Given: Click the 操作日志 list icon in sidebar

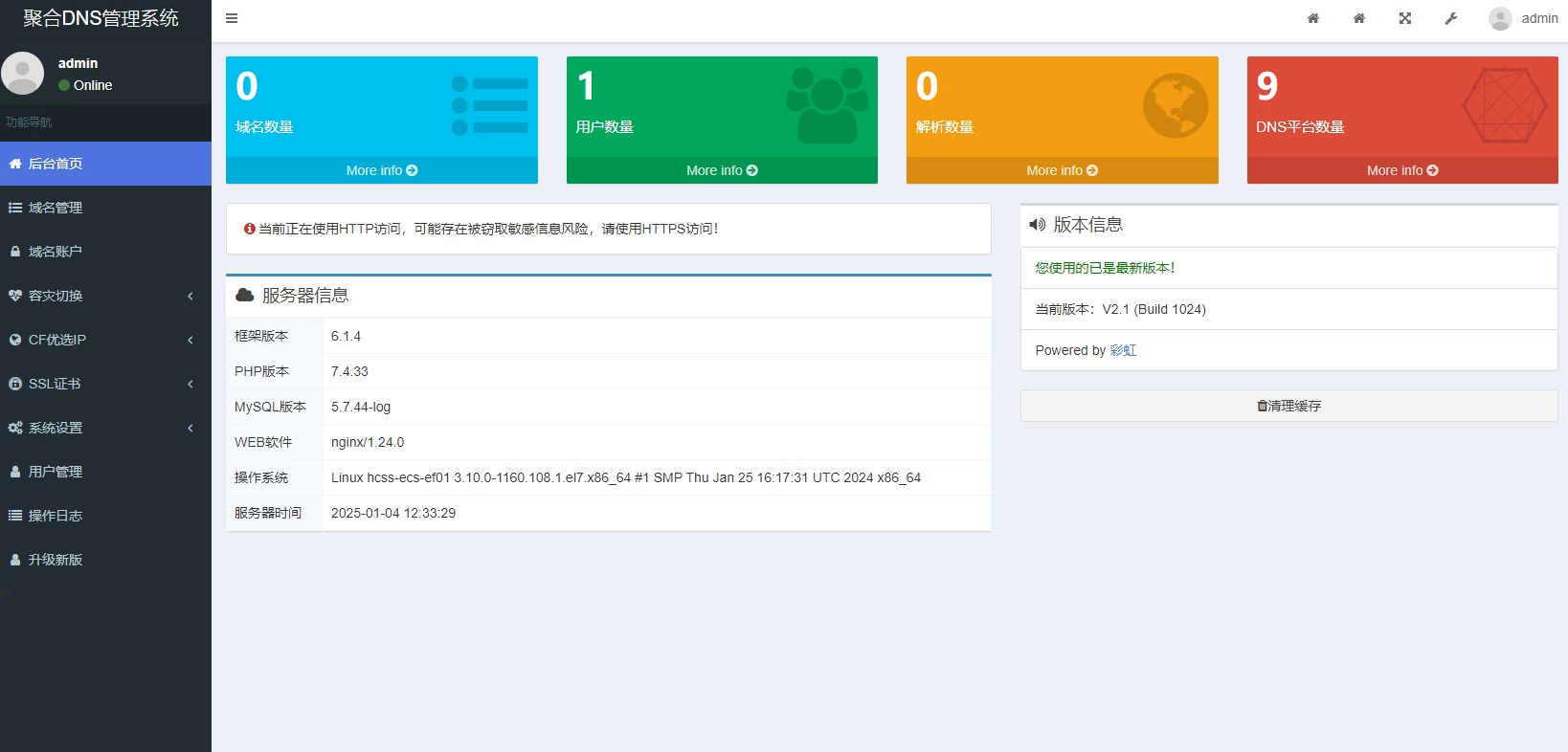Looking at the screenshot, I should click(15, 516).
